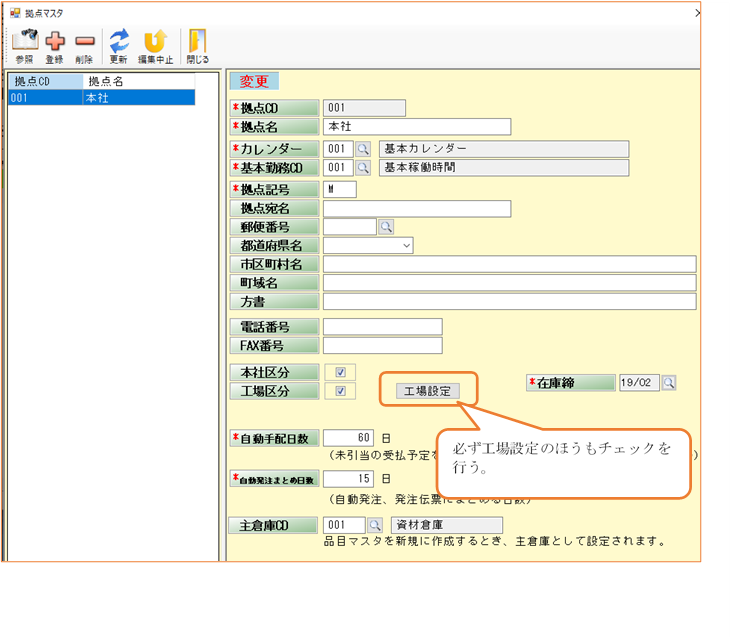
Task: Click the 主倉庫CD lookup magnifier icon
Action: pos(376,525)
